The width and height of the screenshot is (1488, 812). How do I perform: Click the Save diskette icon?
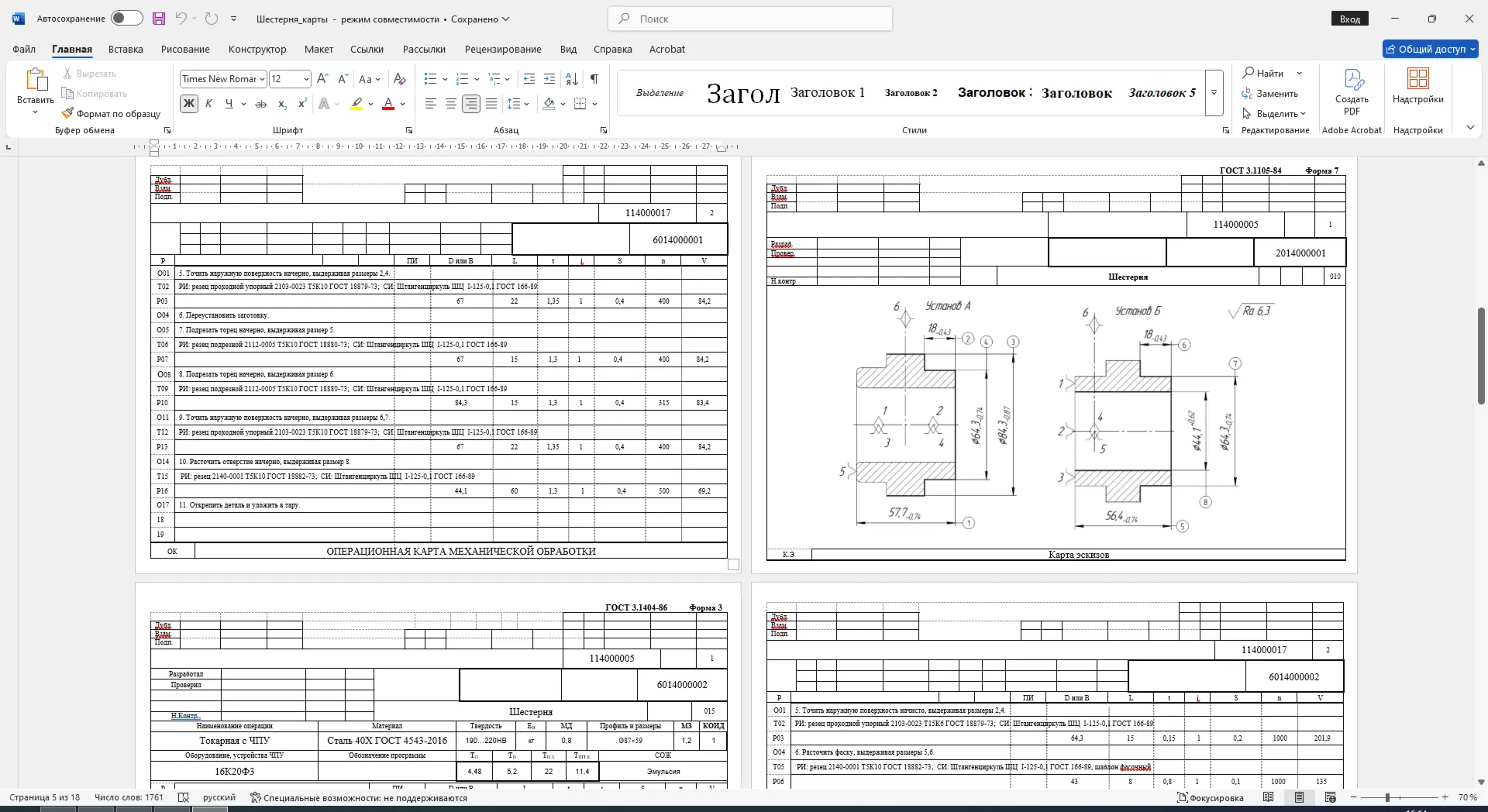coord(159,19)
